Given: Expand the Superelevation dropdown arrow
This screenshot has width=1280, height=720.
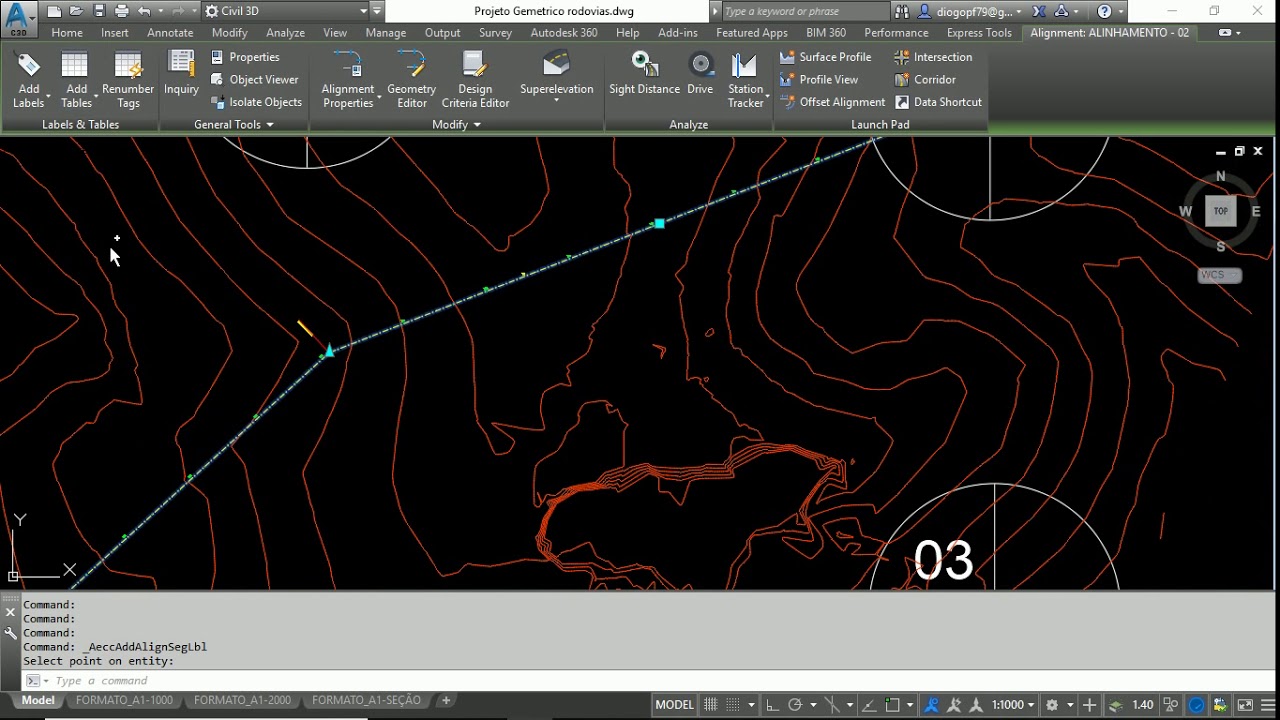Looking at the screenshot, I should click(x=556, y=102).
